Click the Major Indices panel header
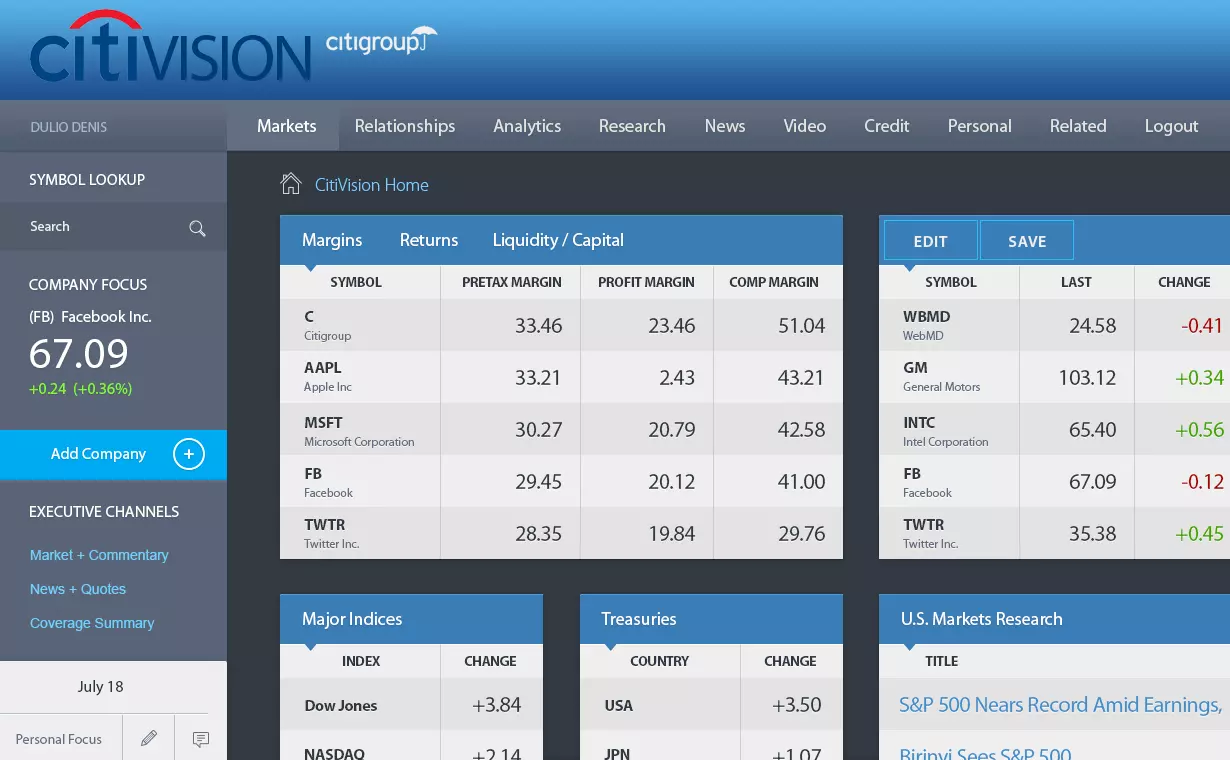The height and width of the screenshot is (760, 1230). pos(411,619)
